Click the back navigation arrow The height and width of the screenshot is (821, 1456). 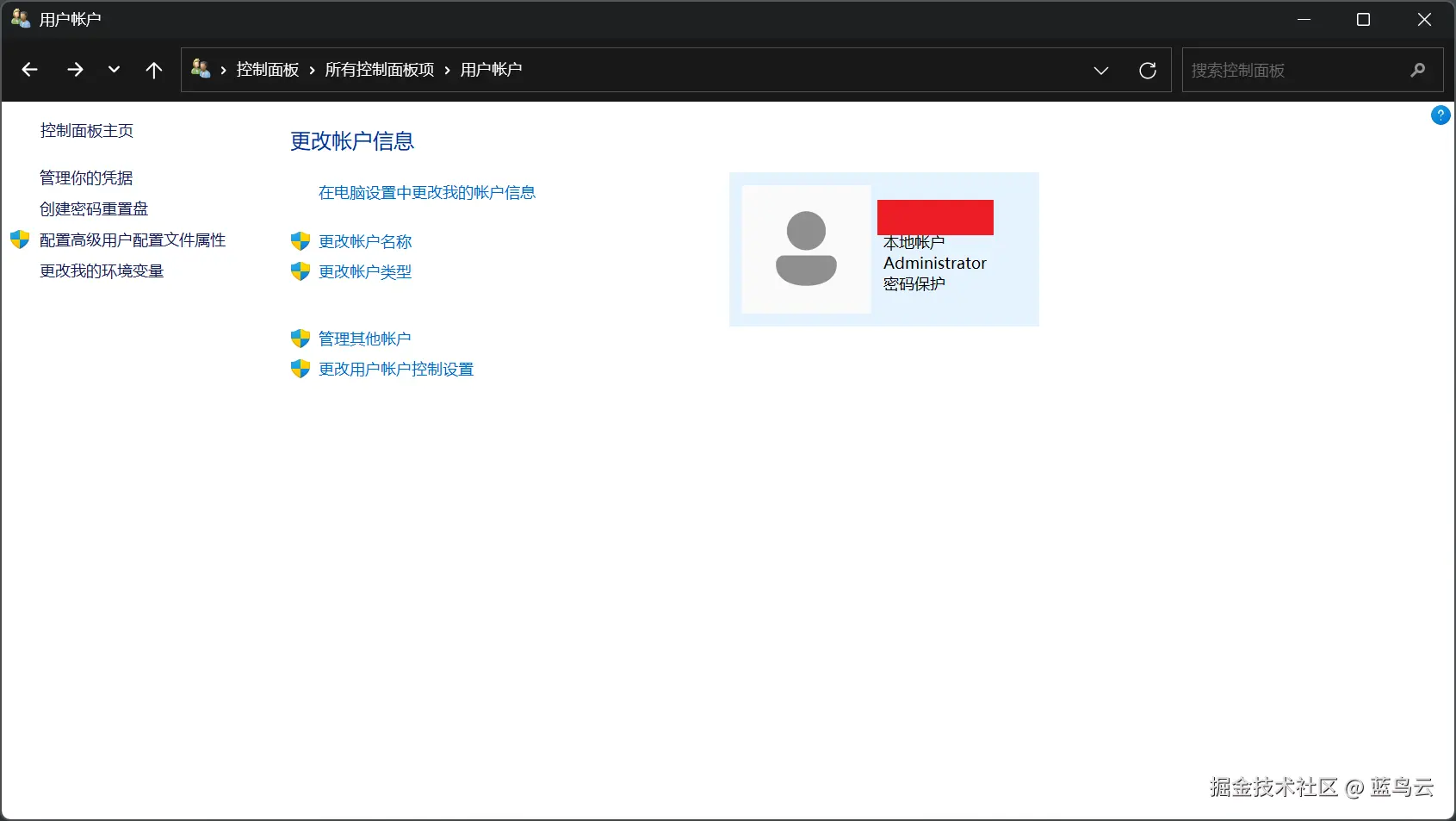pyautogui.click(x=29, y=70)
